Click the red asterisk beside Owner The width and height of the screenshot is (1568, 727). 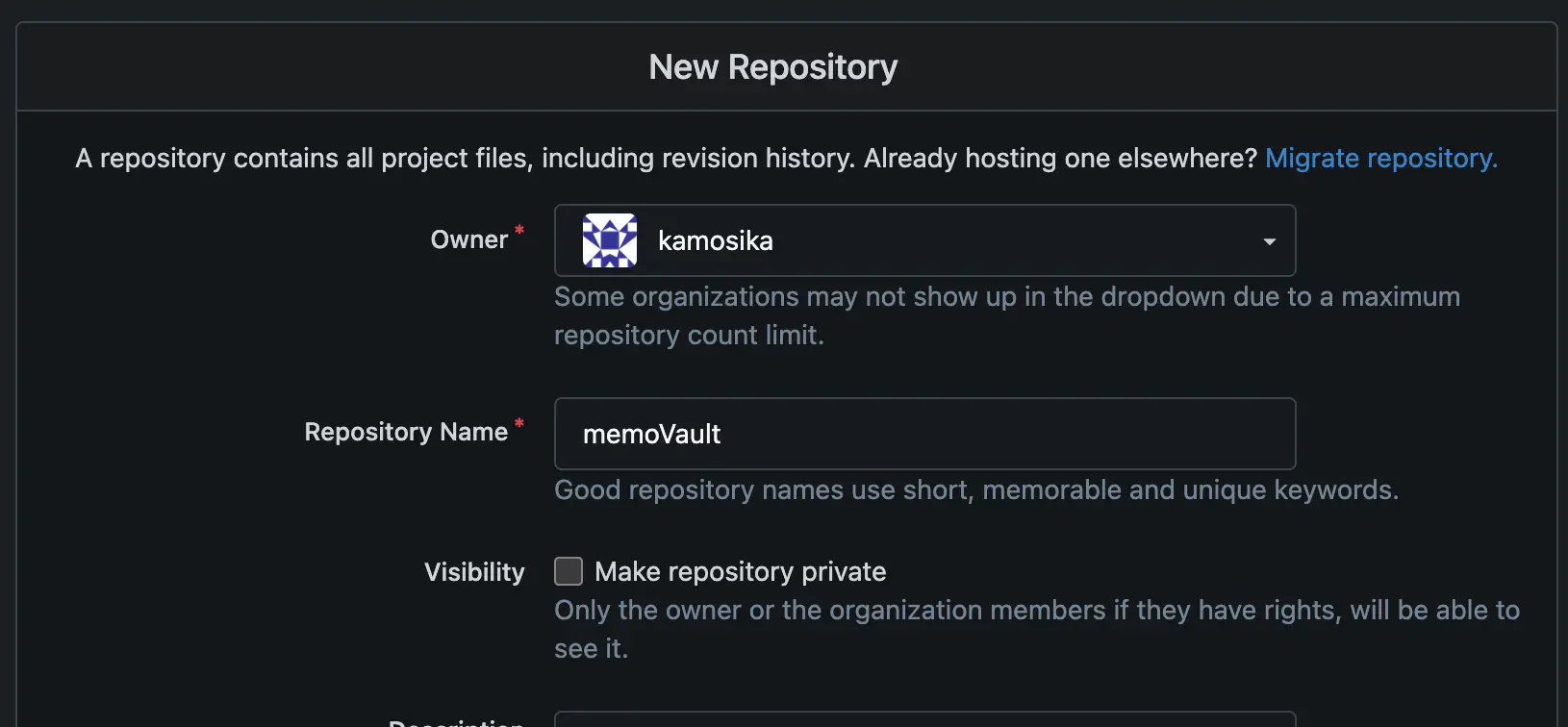[519, 230]
